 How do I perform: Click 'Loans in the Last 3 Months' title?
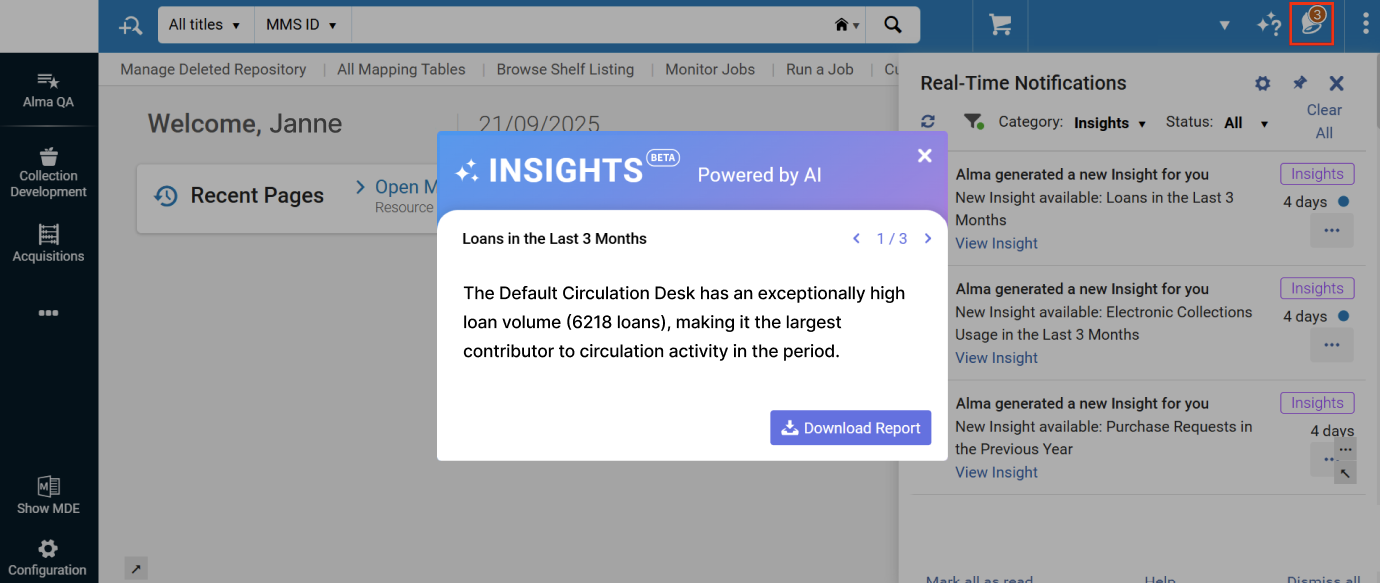tap(554, 238)
